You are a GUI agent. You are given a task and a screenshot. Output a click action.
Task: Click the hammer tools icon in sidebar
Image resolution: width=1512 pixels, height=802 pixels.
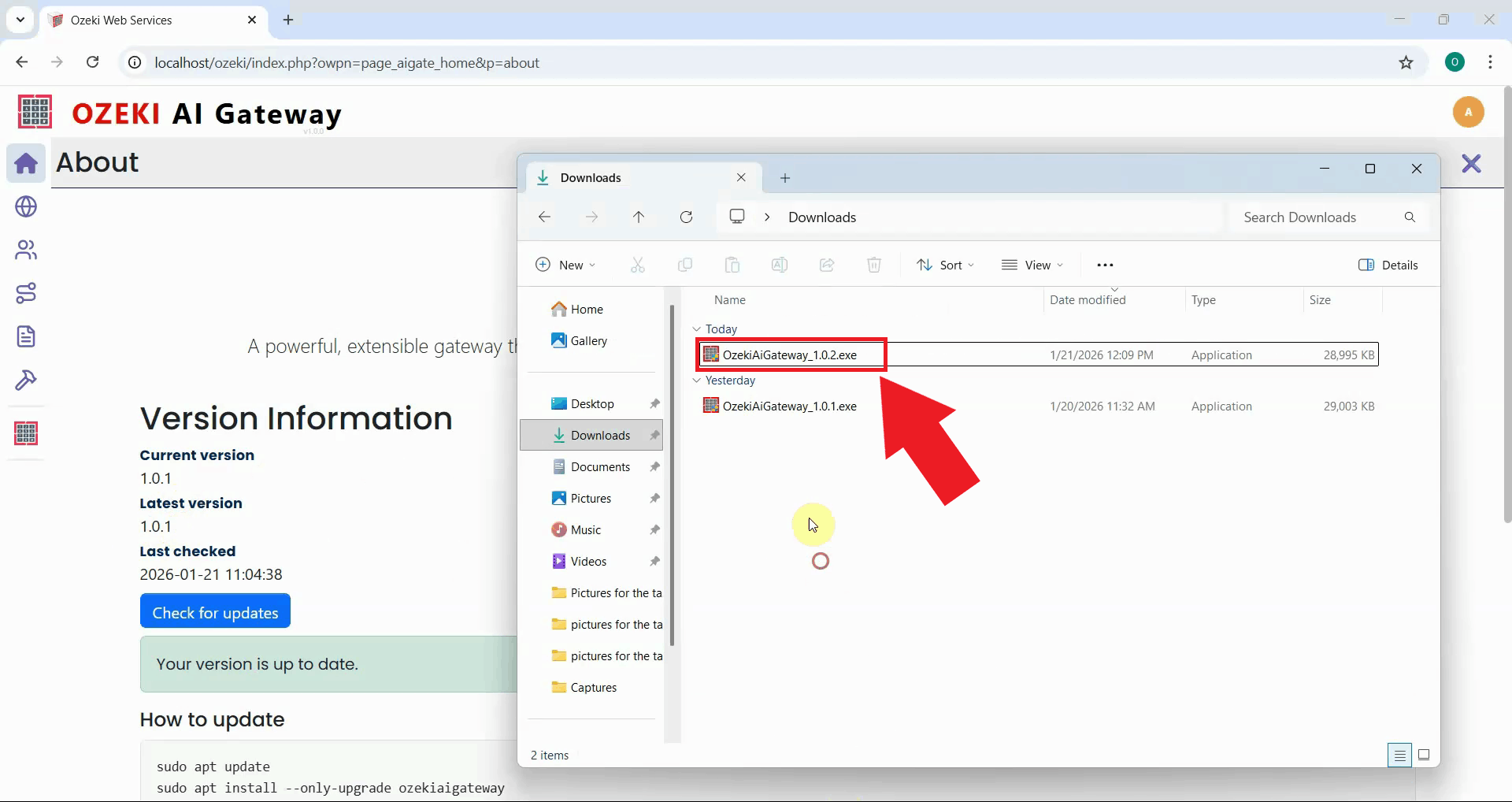pyautogui.click(x=26, y=381)
